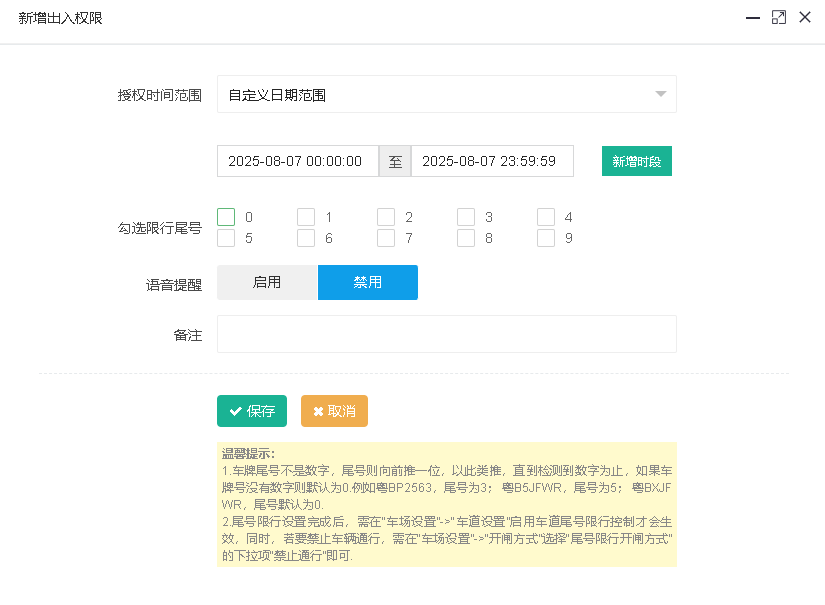Check tail number 0 checkbox
Screen dimensions: 825x605
(x=226, y=217)
